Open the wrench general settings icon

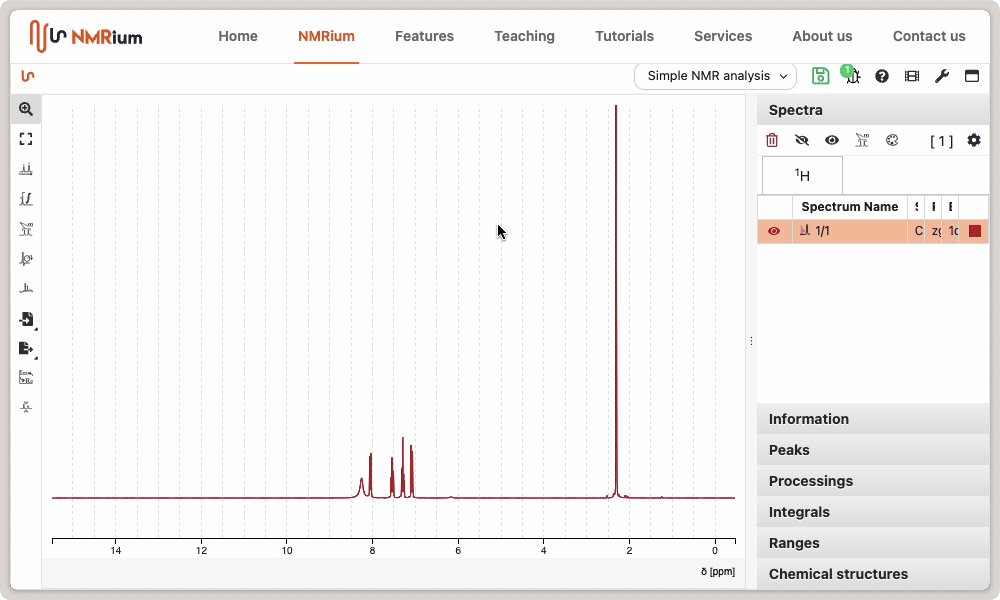pyautogui.click(x=941, y=76)
